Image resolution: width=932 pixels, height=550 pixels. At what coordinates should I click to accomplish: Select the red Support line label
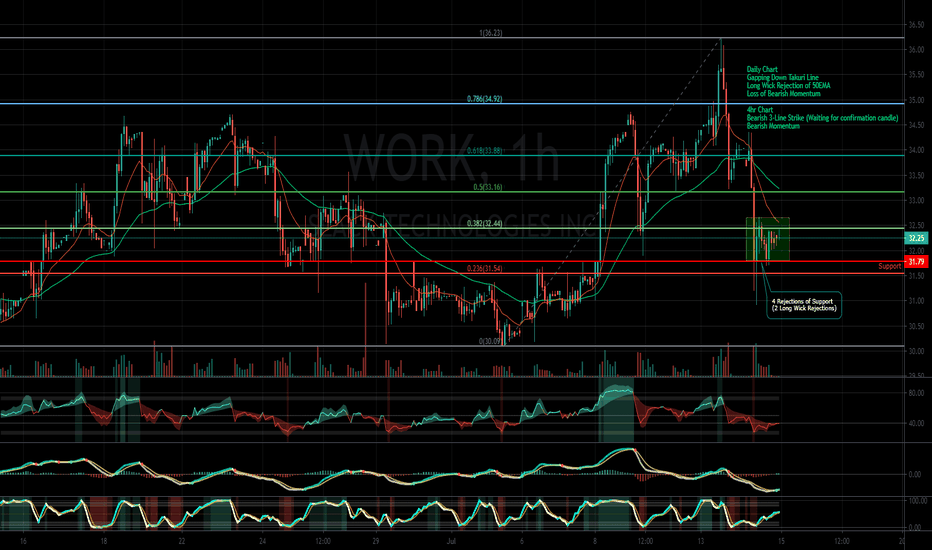tap(890, 266)
